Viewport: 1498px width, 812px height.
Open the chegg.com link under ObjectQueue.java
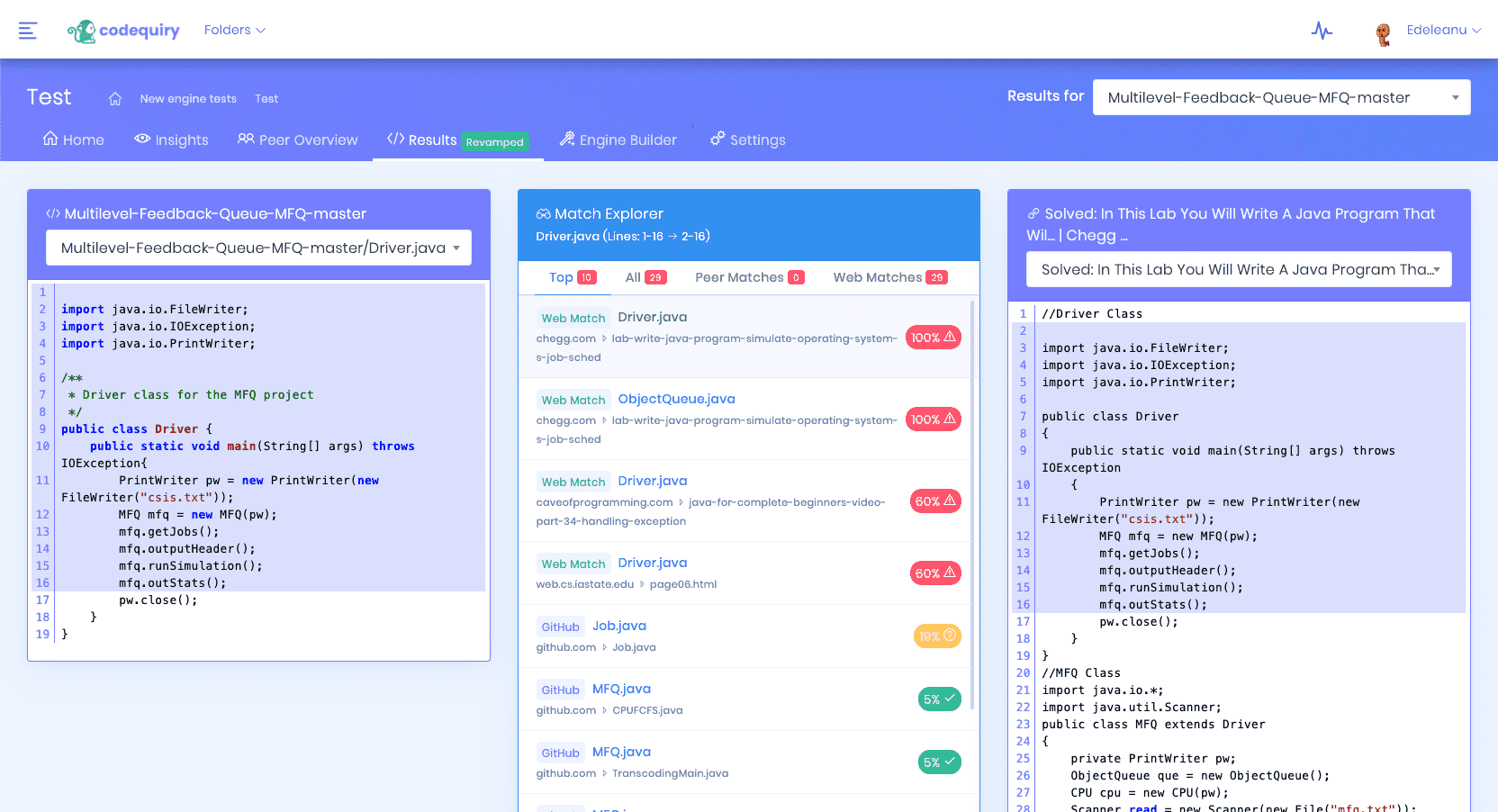[x=567, y=420]
